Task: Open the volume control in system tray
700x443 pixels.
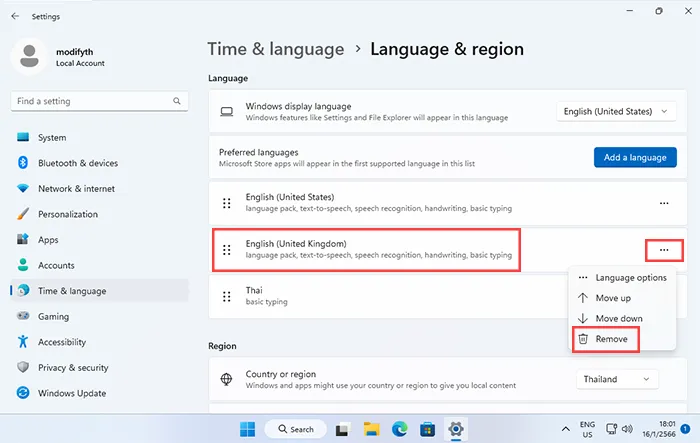Action: (627, 429)
